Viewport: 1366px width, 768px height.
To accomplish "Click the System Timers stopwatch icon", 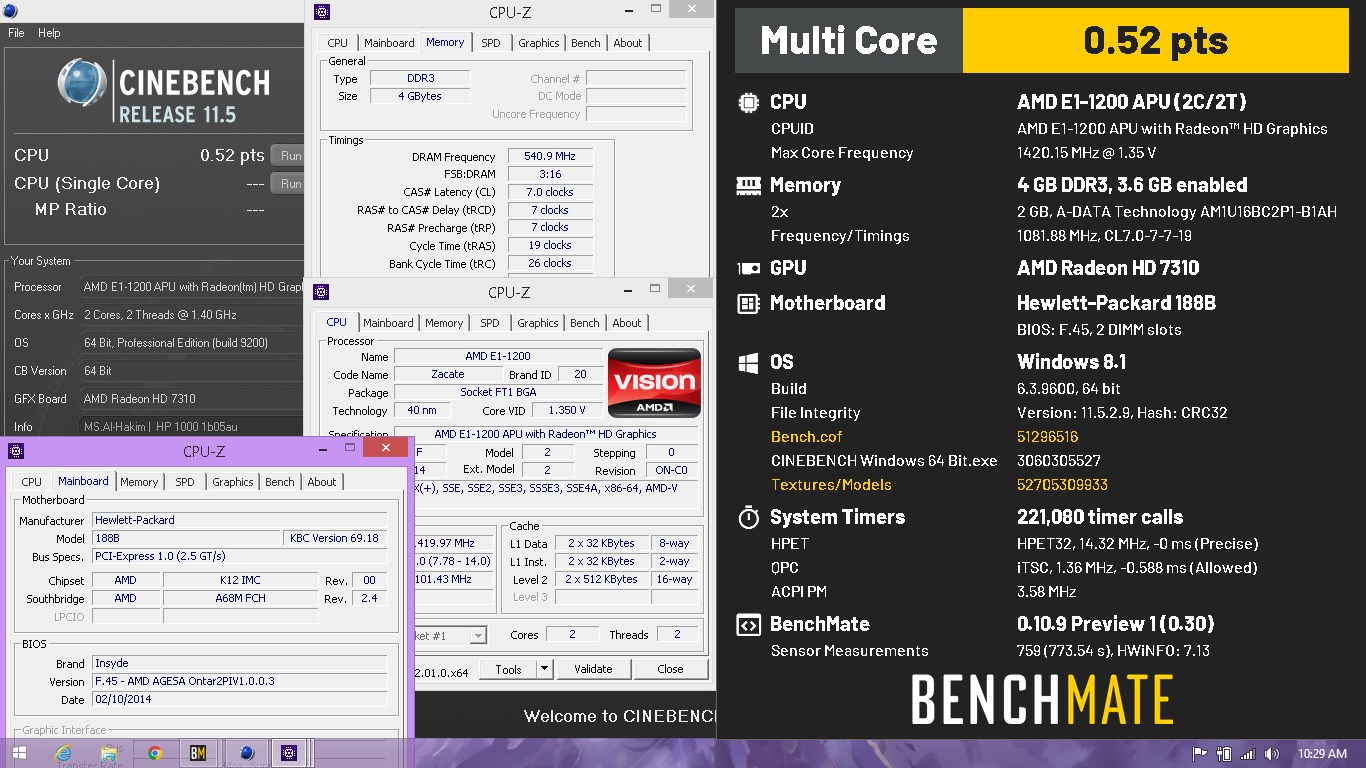I will coord(747,517).
